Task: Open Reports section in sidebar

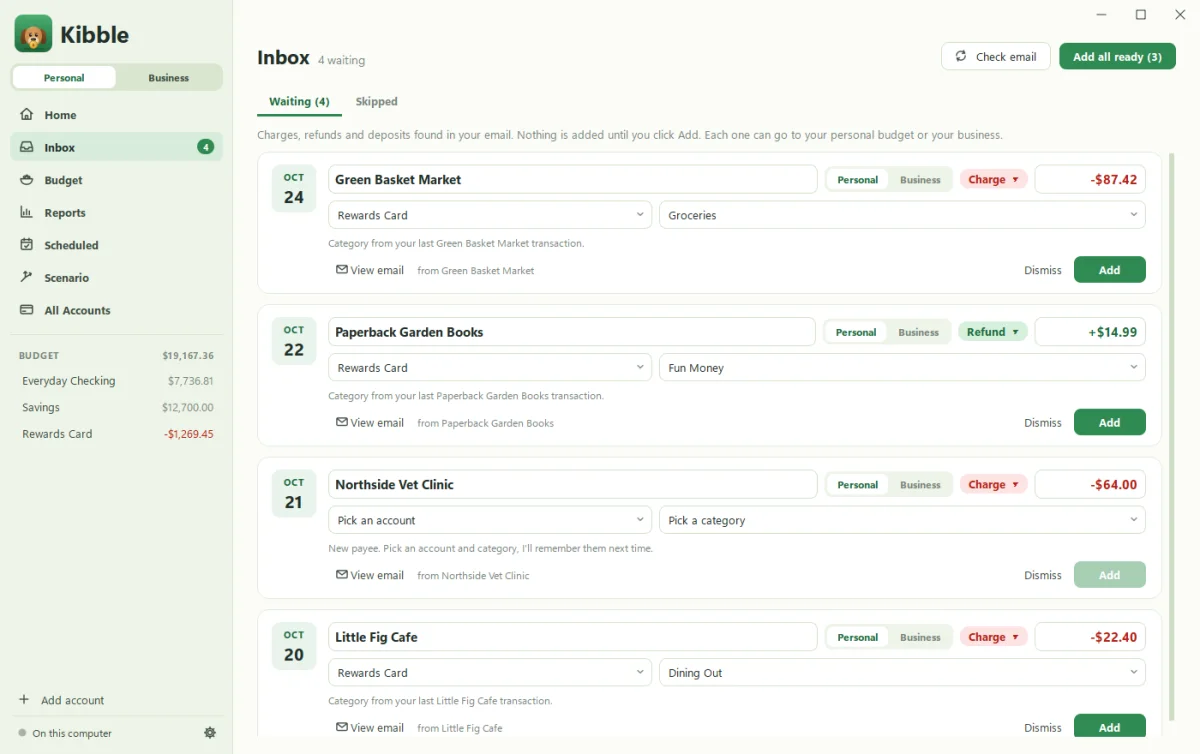Action: pyautogui.click(x=116, y=212)
